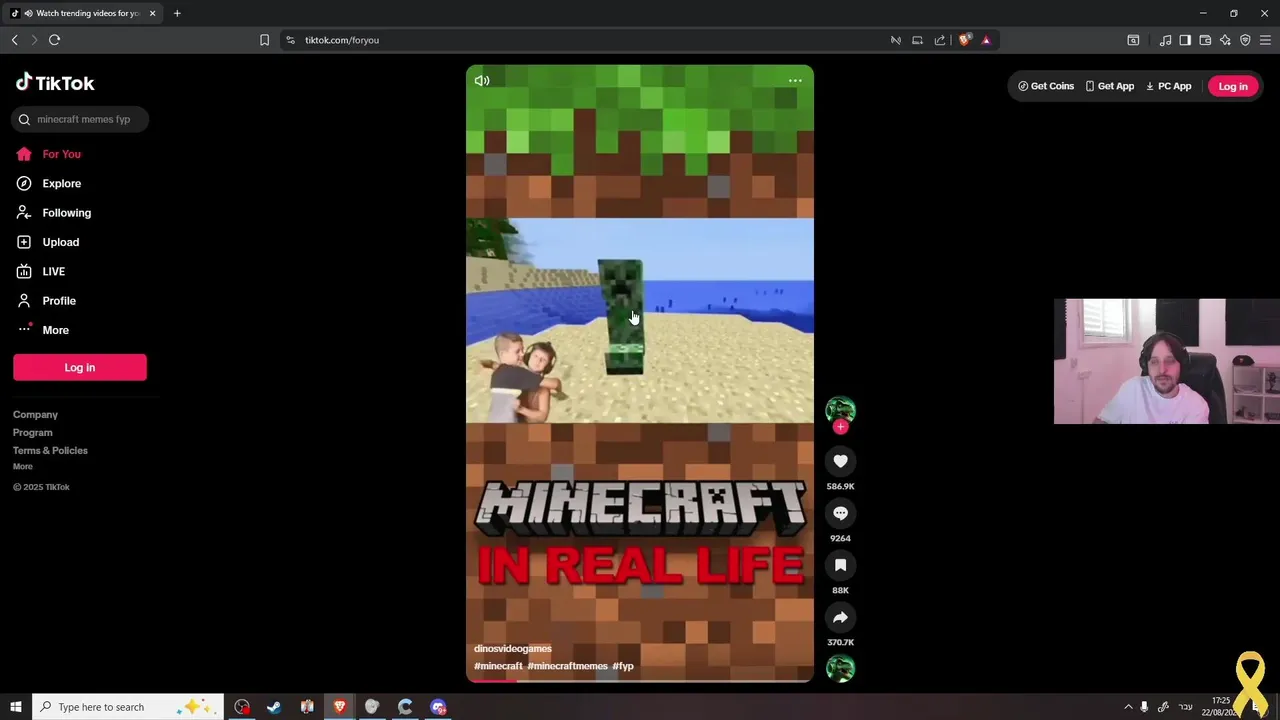The height and width of the screenshot is (720, 1280).
Task: Open the share icon in address bar
Action: (940, 40)
